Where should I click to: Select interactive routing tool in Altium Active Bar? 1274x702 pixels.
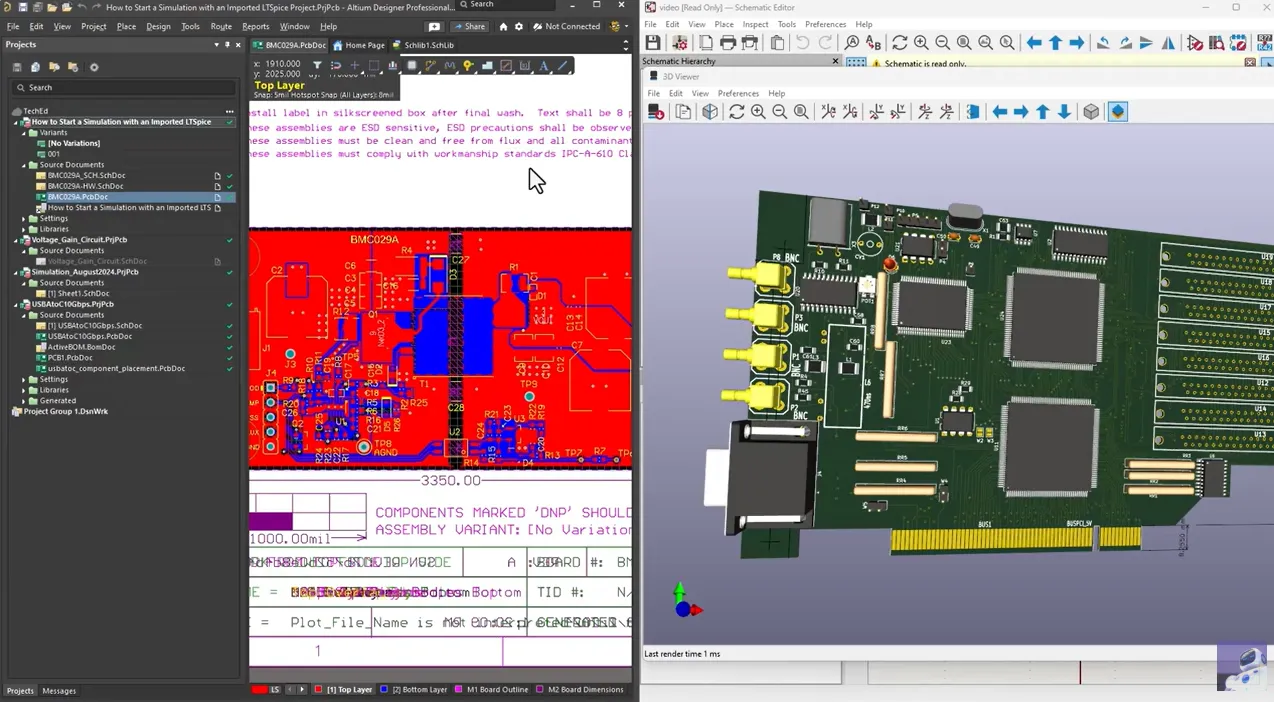(x=430, y=66)
